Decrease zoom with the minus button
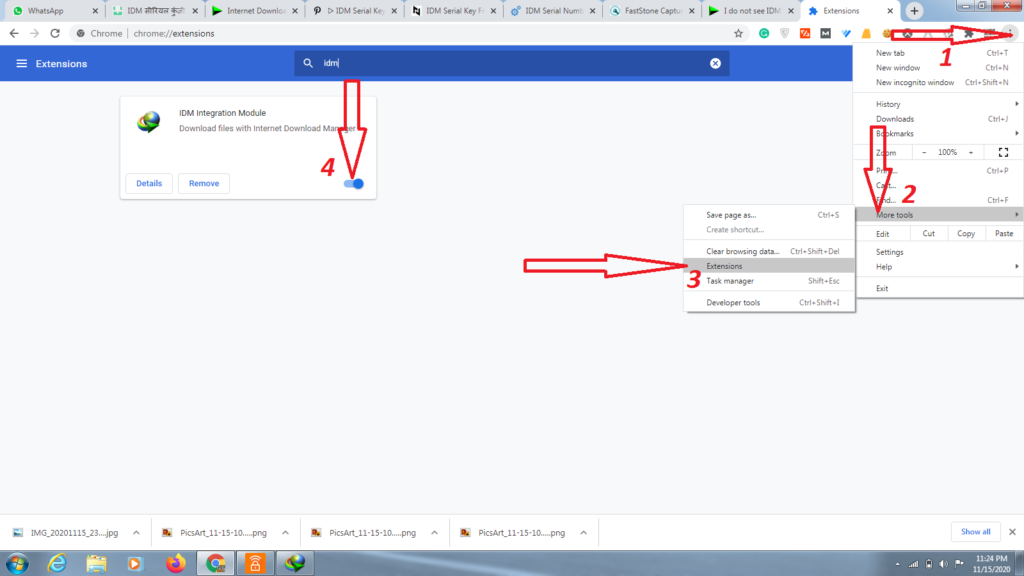The width and height of the screenshot is (1024, 576). (924, 153)
